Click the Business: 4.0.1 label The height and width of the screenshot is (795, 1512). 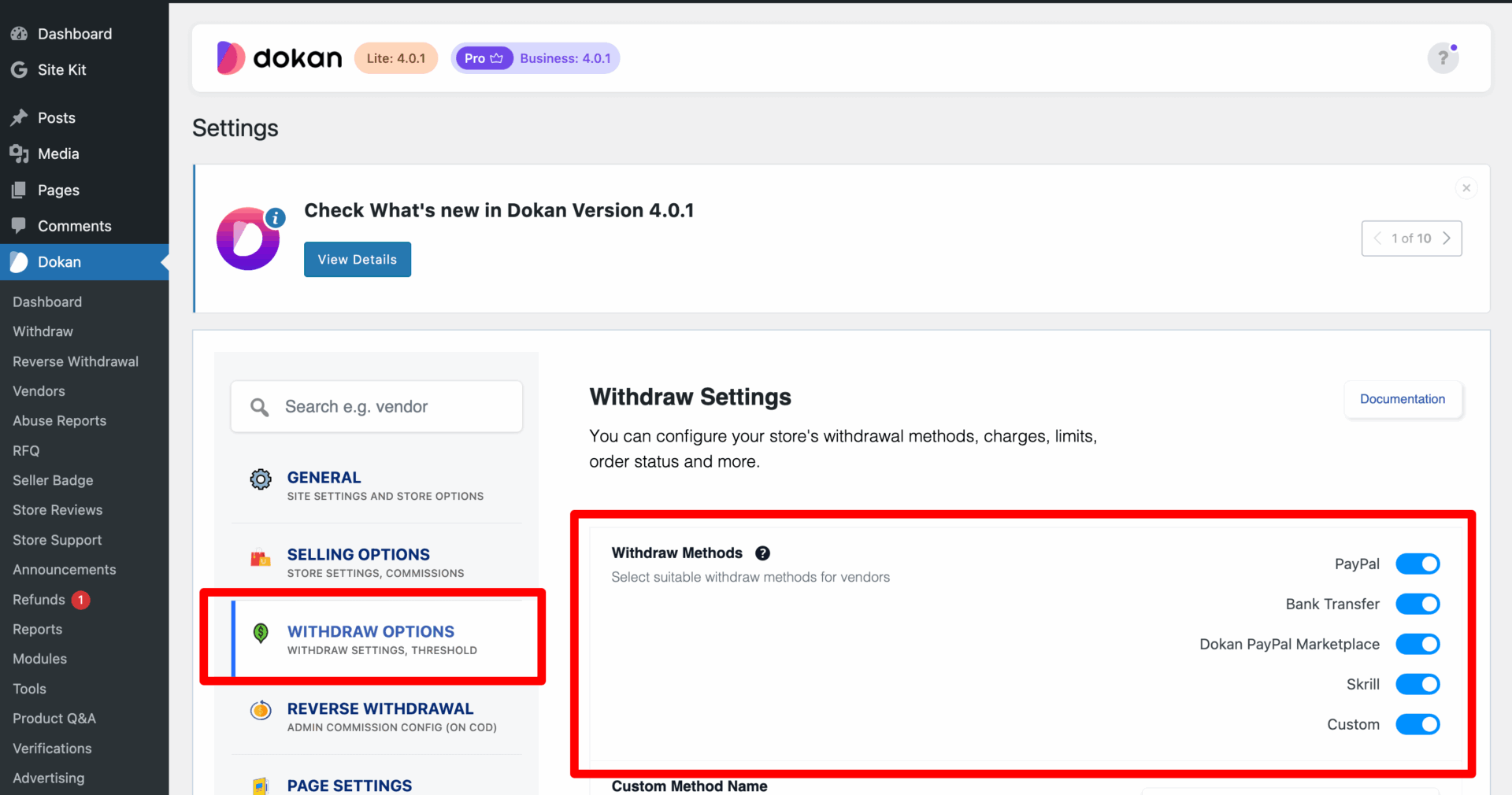565,58
